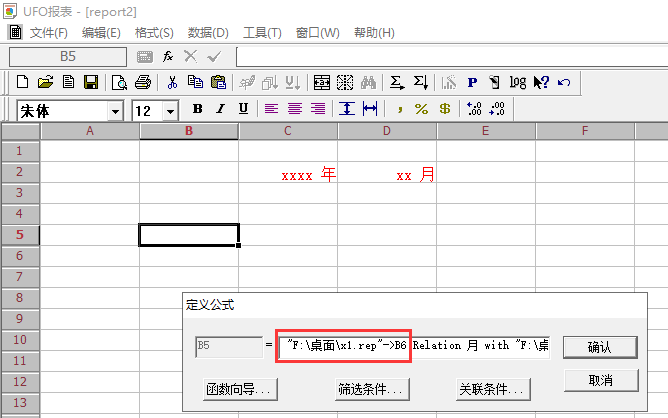Image resolution: width=668 pixels, height=418 pixels.
Task: Click the Cut scissors icon
Action: (172, 82)
